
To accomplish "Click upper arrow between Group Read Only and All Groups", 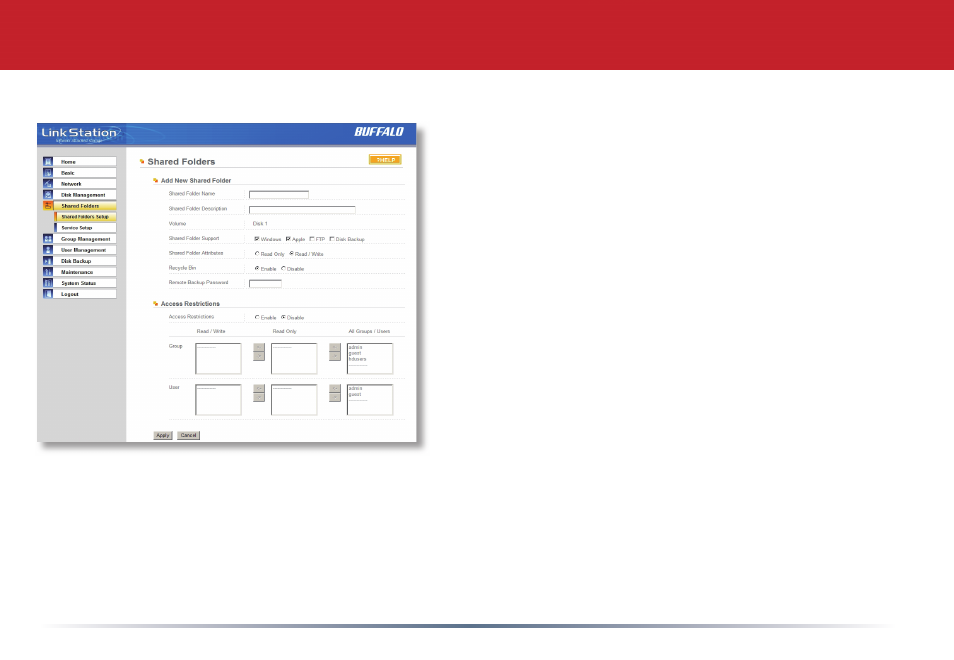I will coord(335,347).
